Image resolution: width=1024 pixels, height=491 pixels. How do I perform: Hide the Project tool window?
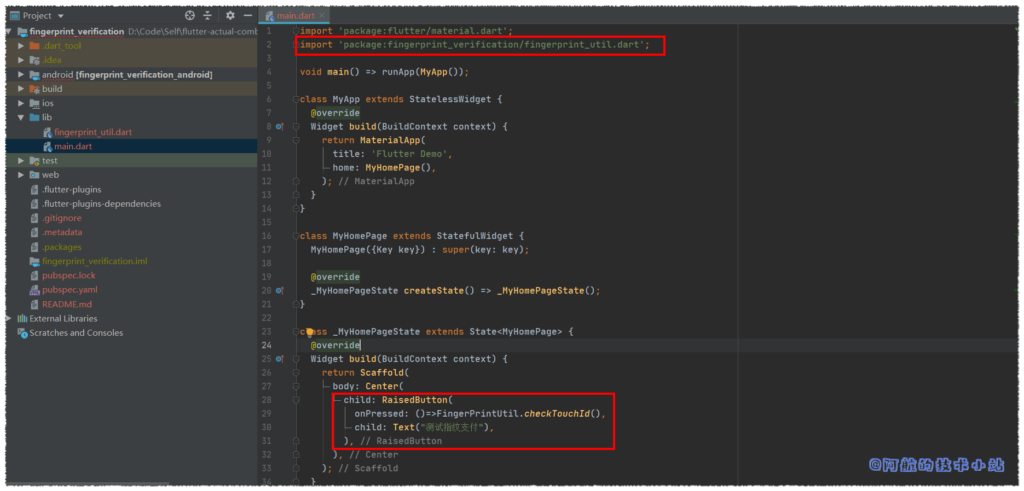(246, 16)
